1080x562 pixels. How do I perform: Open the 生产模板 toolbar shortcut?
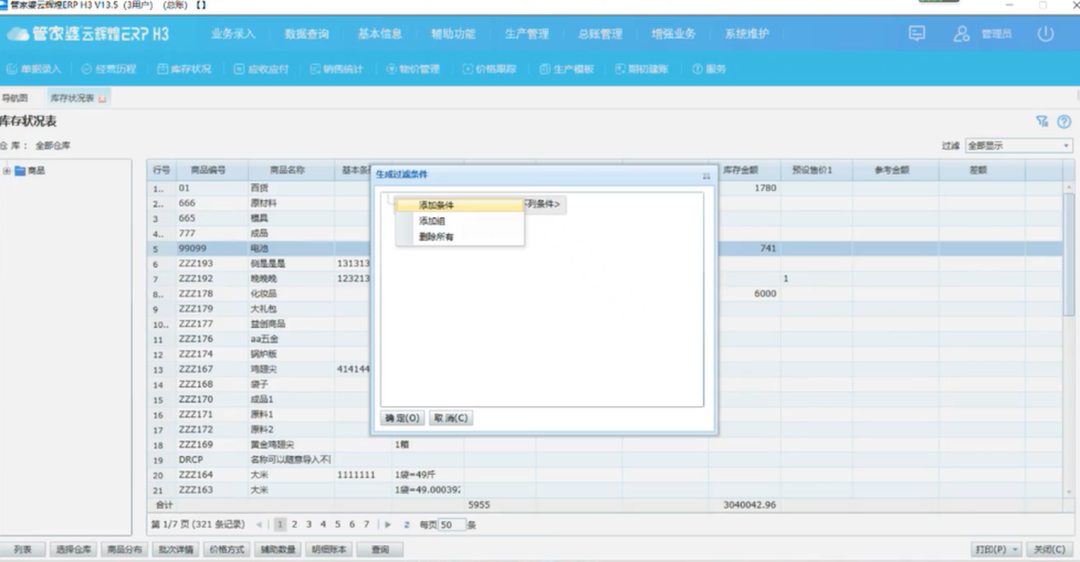[566, 69]
